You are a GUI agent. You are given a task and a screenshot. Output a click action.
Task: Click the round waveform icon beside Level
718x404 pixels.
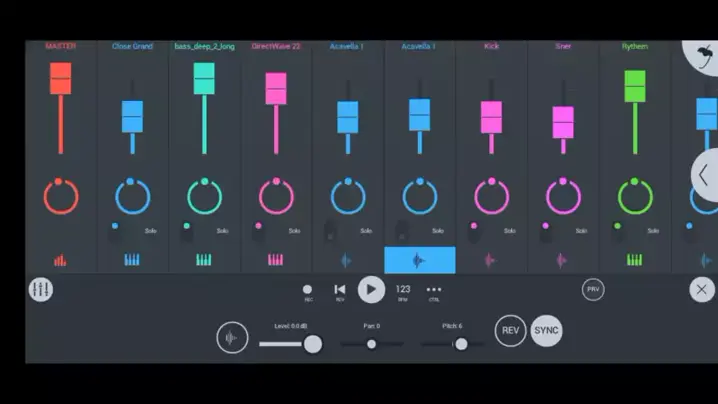[232, 338]
